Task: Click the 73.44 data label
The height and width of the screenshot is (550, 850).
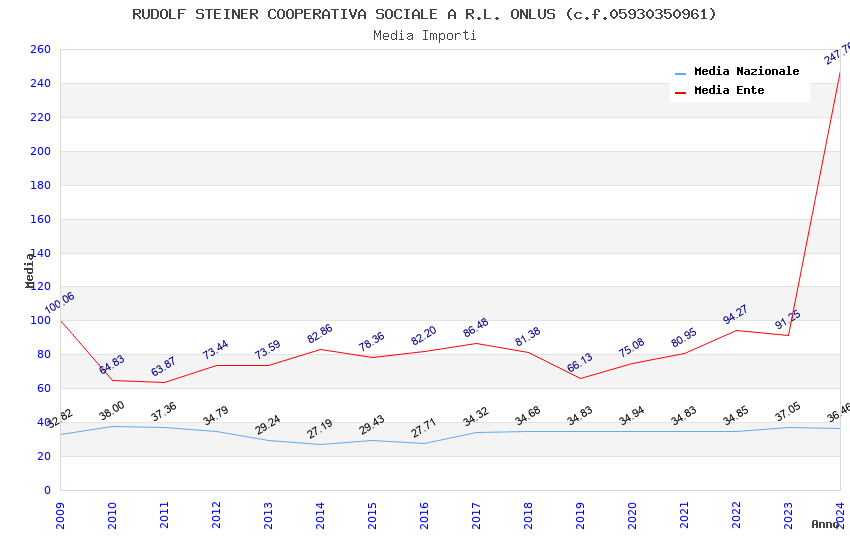Action: pos(216,350)
